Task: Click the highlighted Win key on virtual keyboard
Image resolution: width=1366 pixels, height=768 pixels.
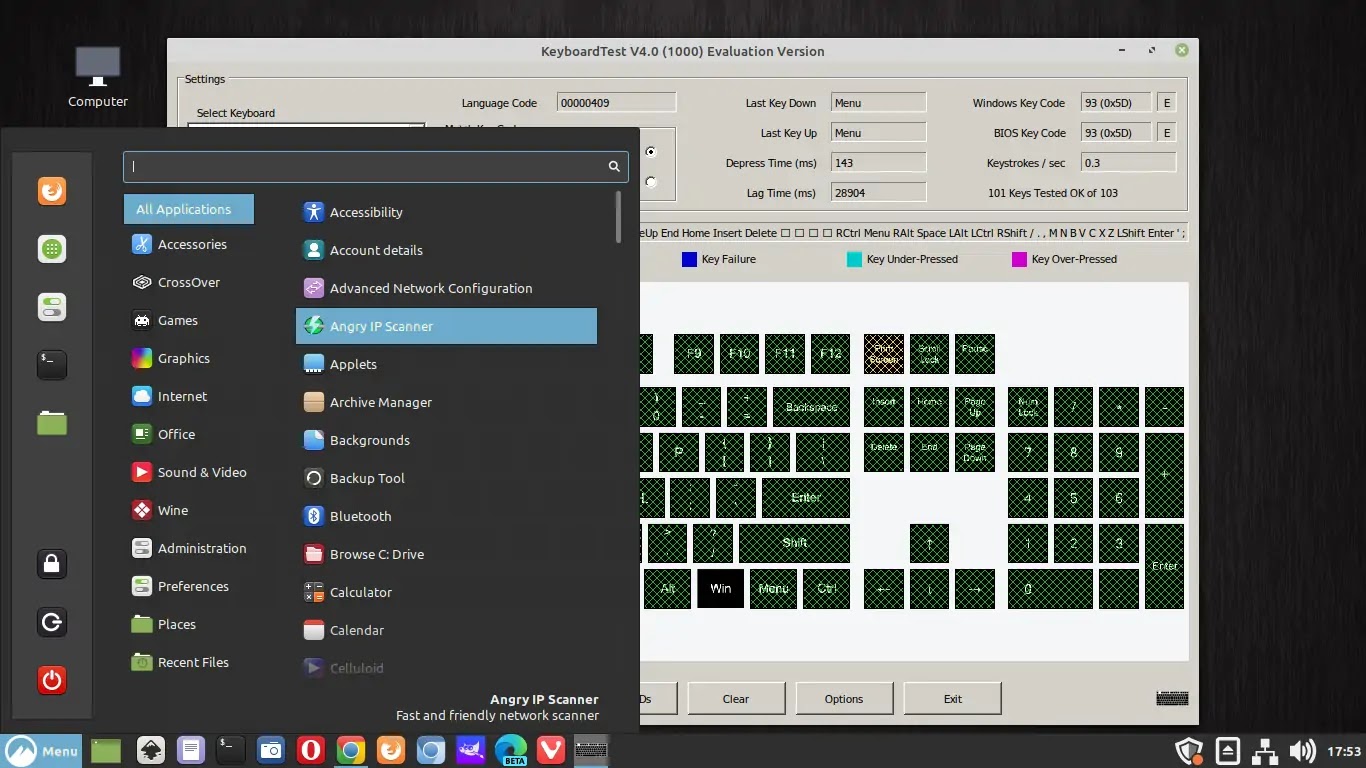Action: (721, 588)
